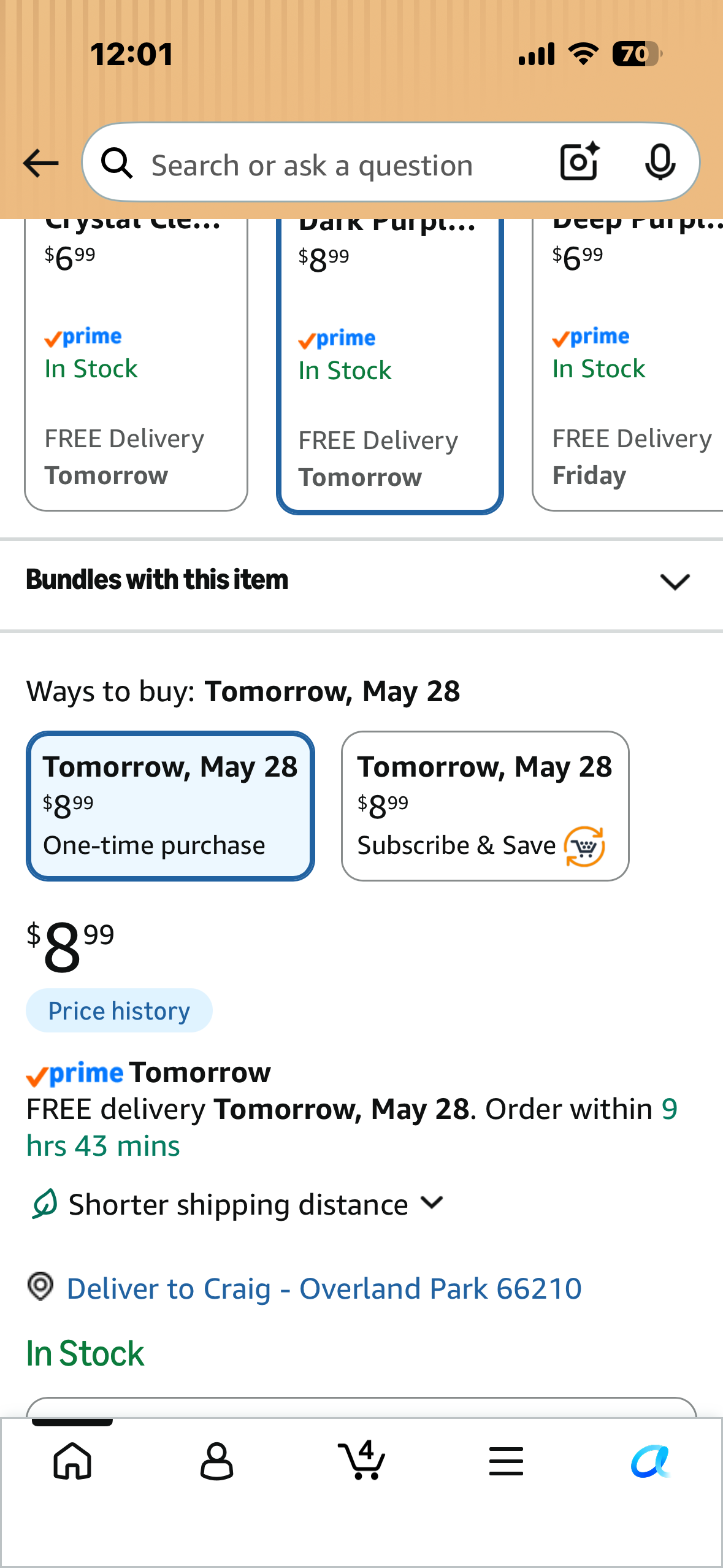Expand Shorter shipping distance details
The height and width of the screenshot is (1568, 723).
point(237,1204)
